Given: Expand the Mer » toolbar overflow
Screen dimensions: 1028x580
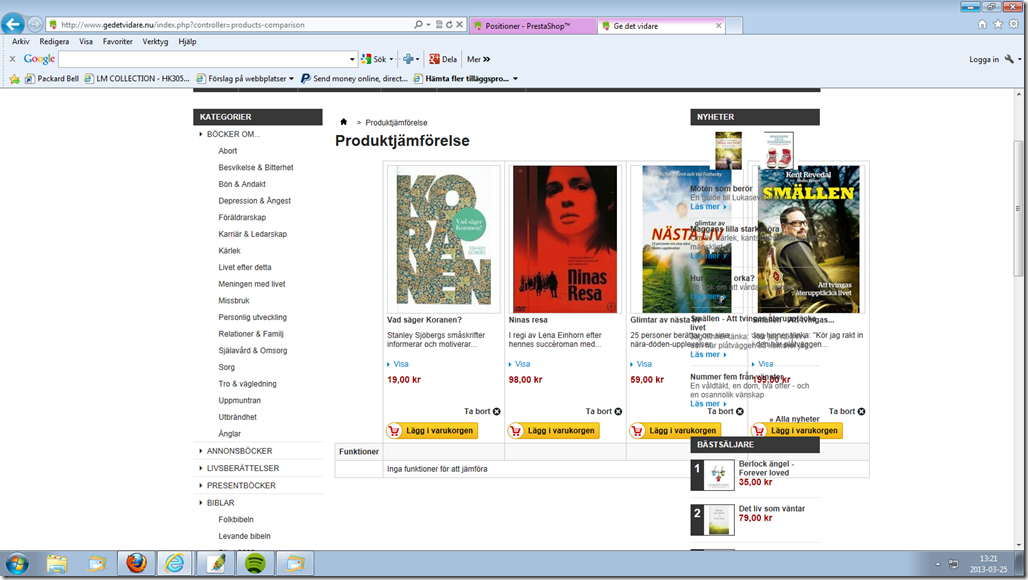Looking at the screenshot, I should pos(479,59).
